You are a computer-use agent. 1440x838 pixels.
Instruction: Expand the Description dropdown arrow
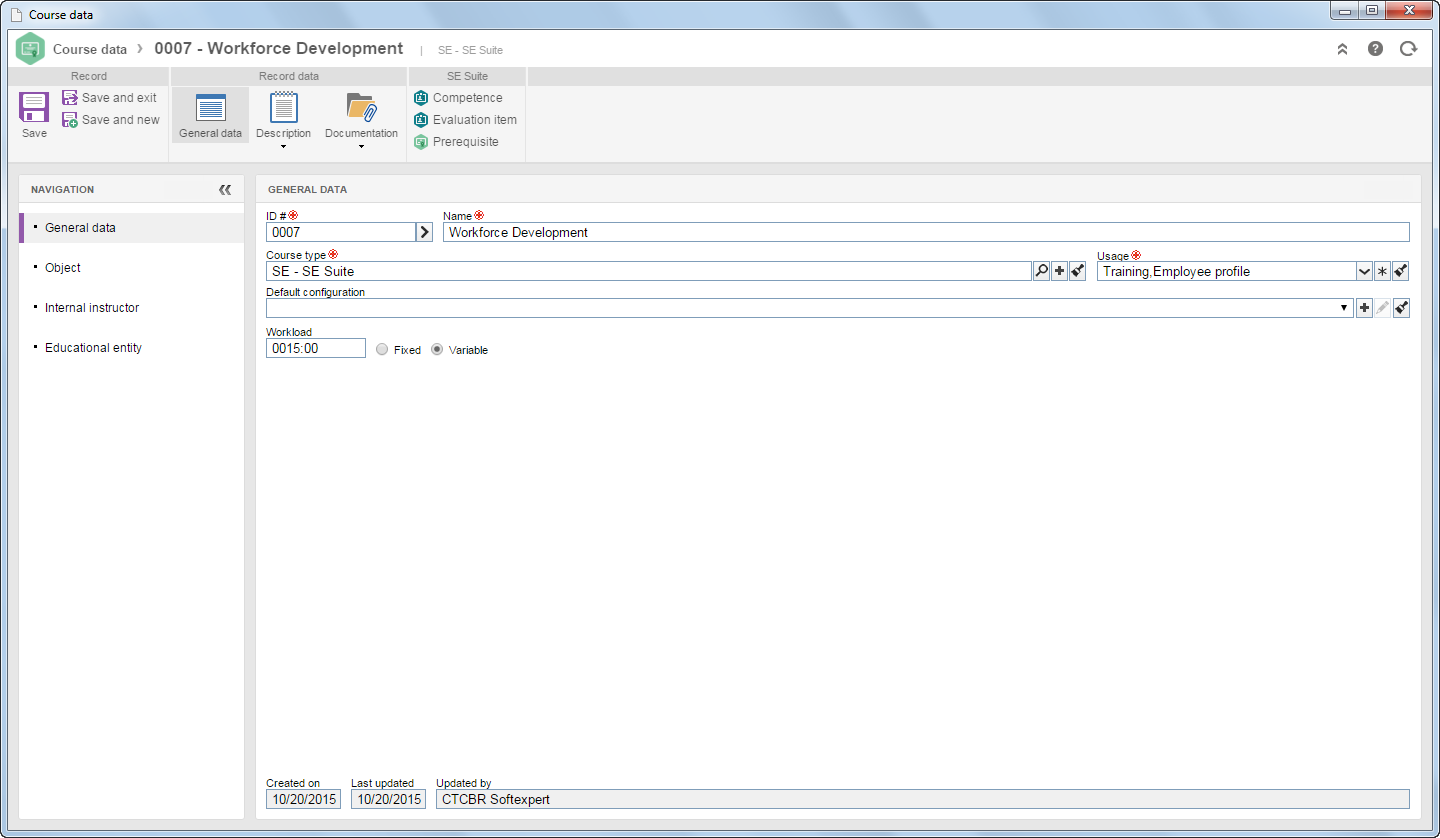284,147
